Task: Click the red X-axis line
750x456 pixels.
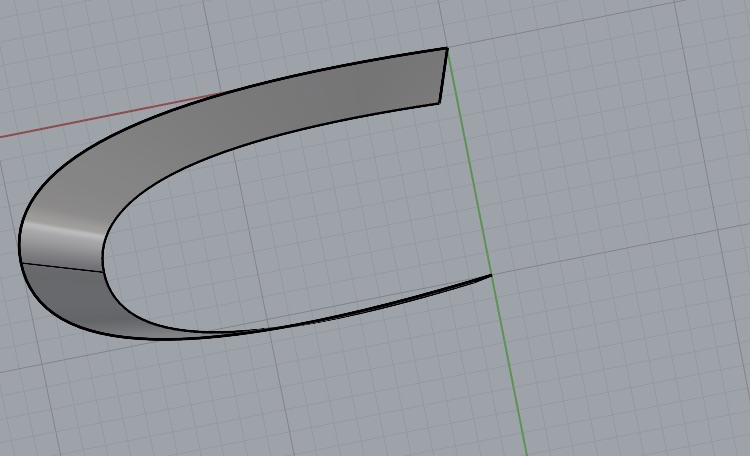Action: point(100,118)
